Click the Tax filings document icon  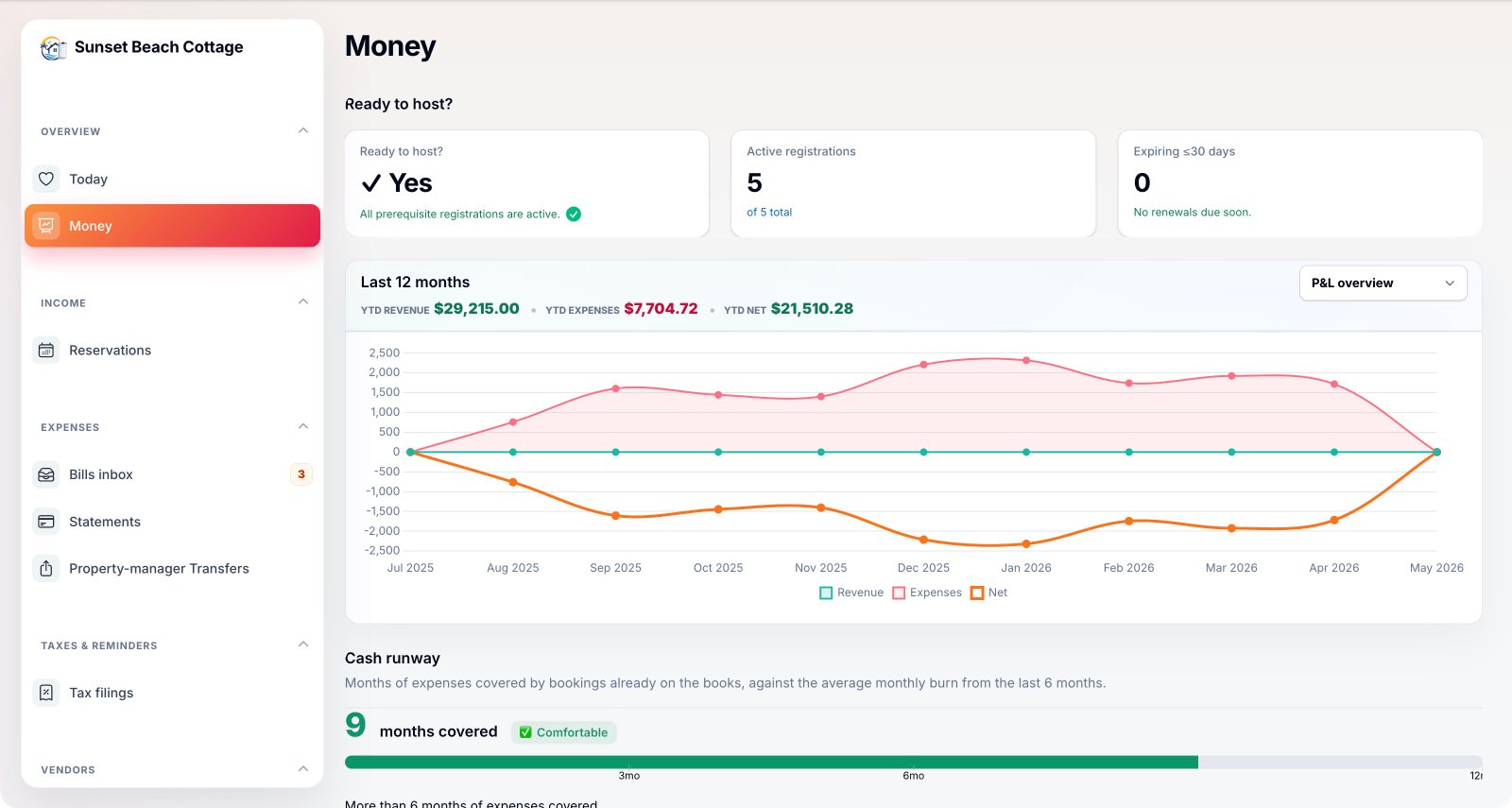[x=46, y=693]
